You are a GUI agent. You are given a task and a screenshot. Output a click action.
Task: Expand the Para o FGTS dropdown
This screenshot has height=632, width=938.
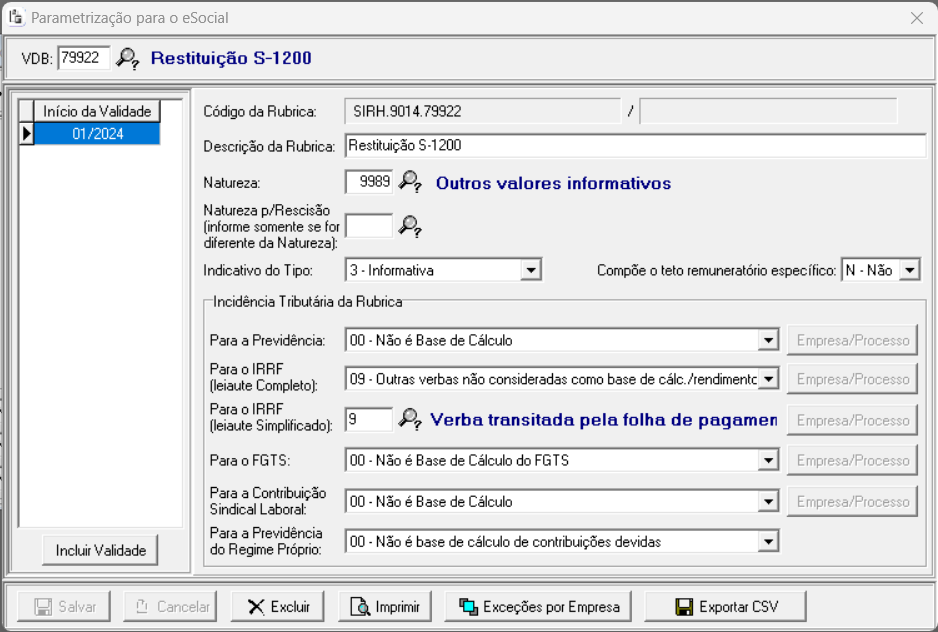tap(768, 461)
